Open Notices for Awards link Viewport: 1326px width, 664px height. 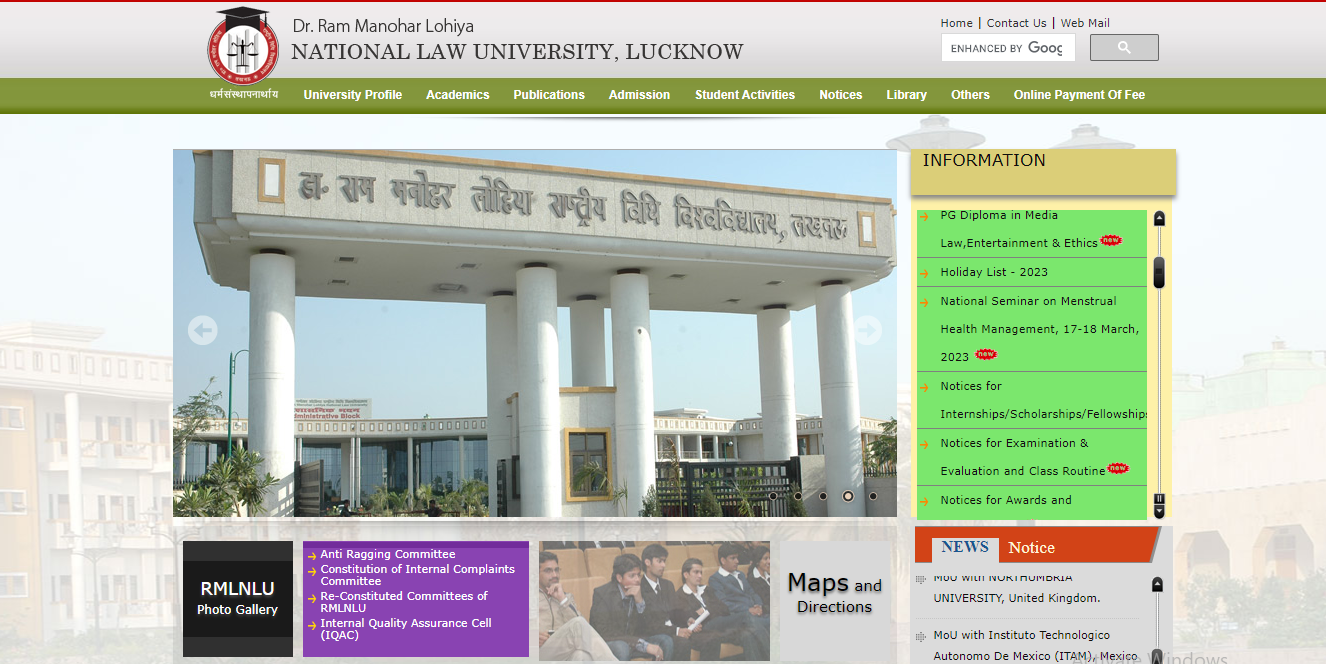[x=1006, y=500]
